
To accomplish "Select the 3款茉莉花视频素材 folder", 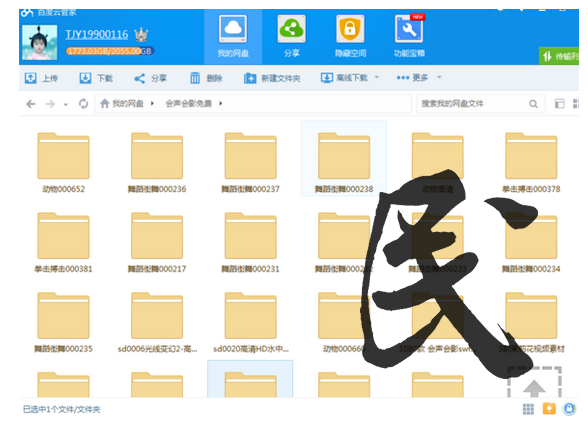I will [x=531, y=322].
